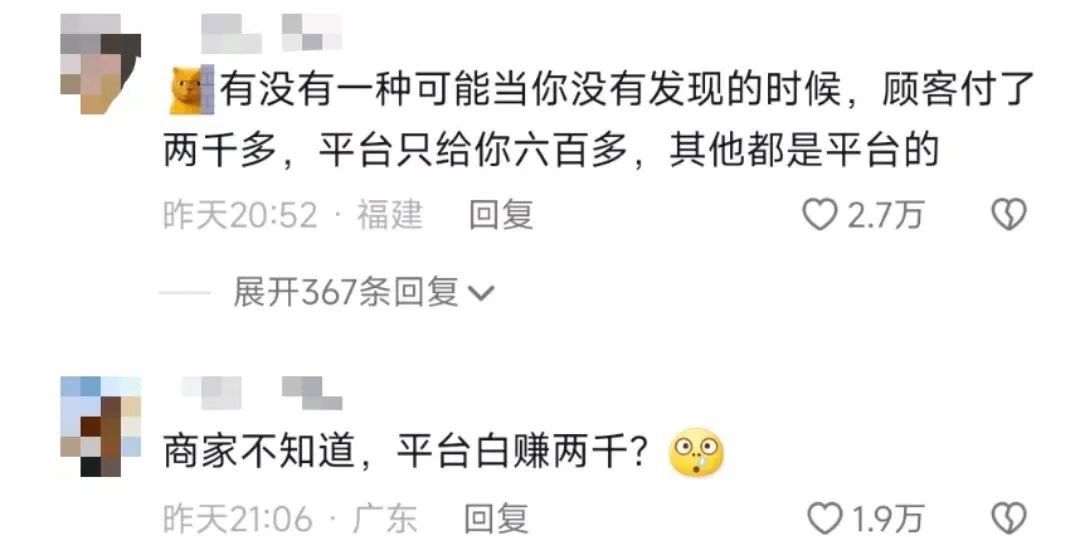Tap the 昨天21:06 · 广东 timestamp

tap(290, 520)
